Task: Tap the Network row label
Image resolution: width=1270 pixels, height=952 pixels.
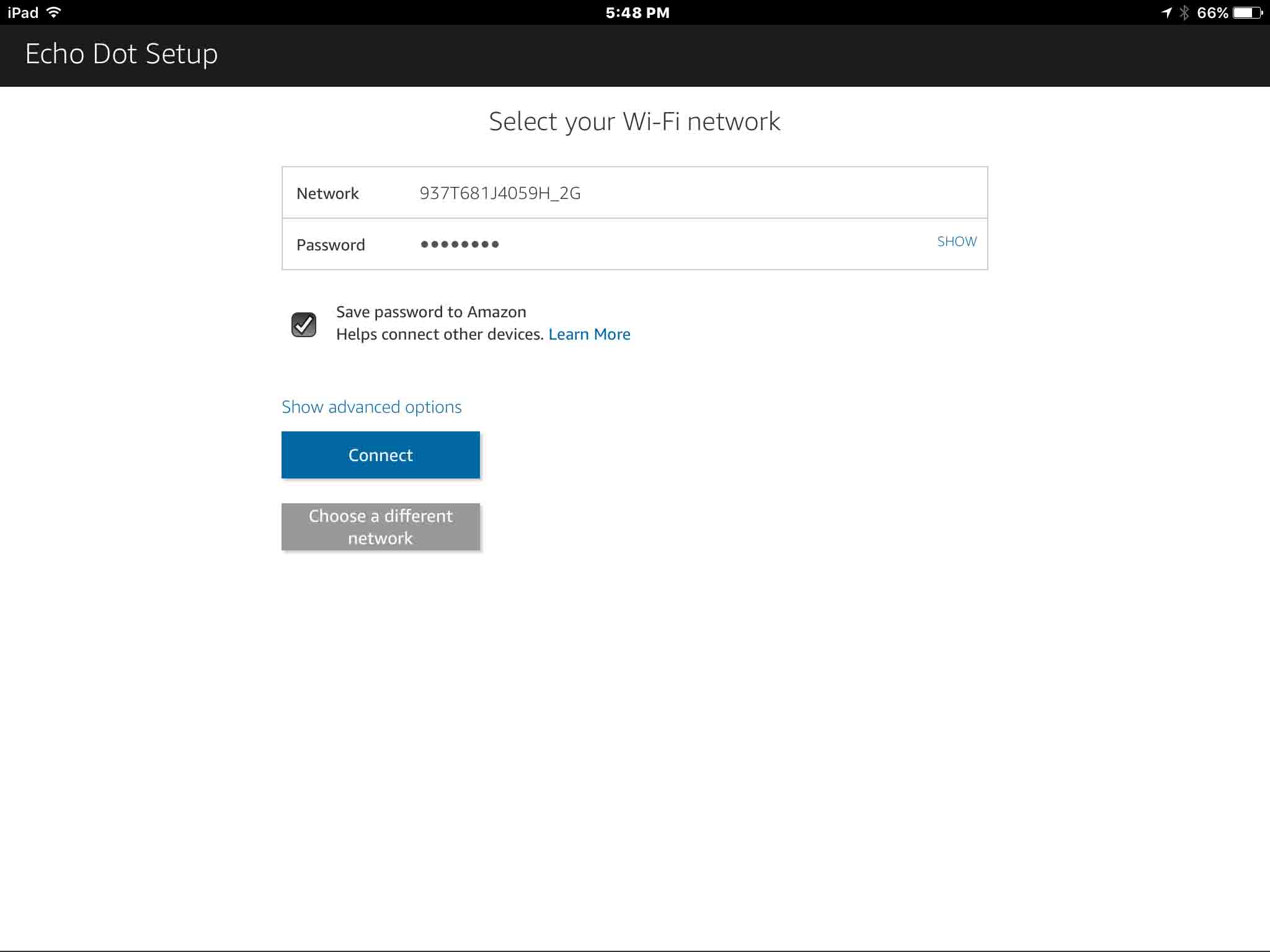Action: coord(327,193)
